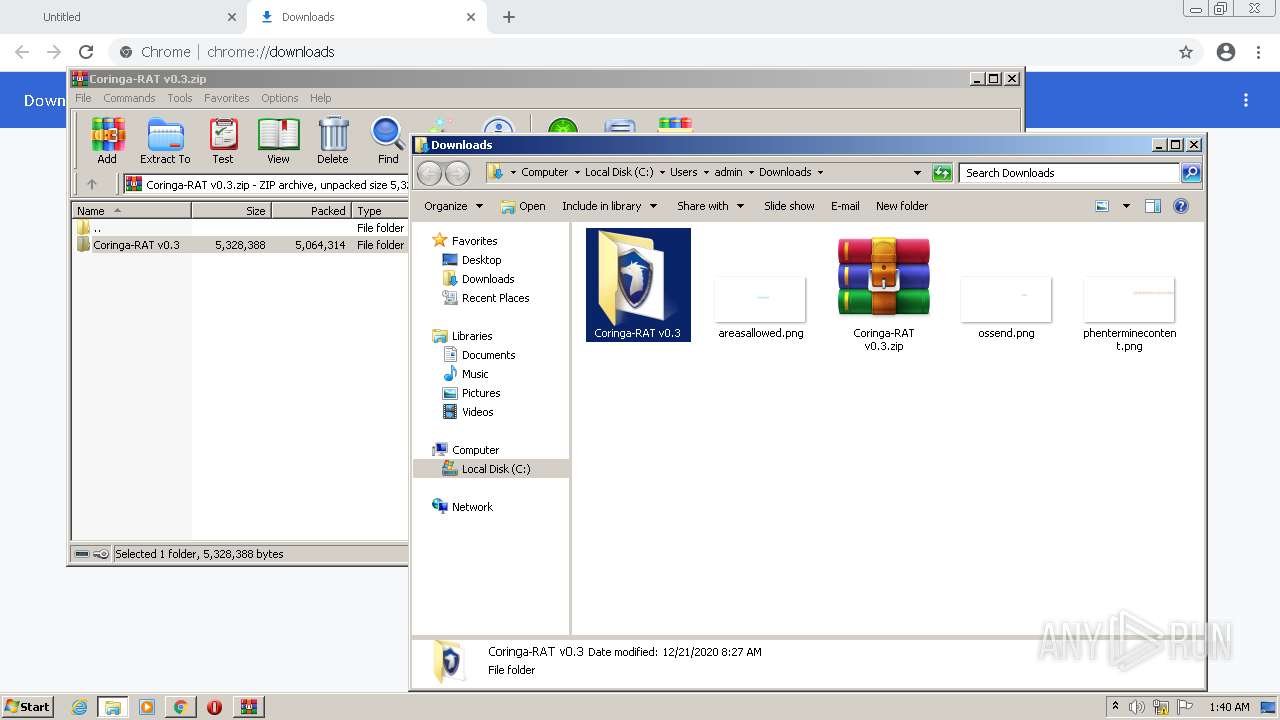This screenshot has height=720, width=1280.
Task: Bookmark this page with the star icon
Action: click(1186, 52)
